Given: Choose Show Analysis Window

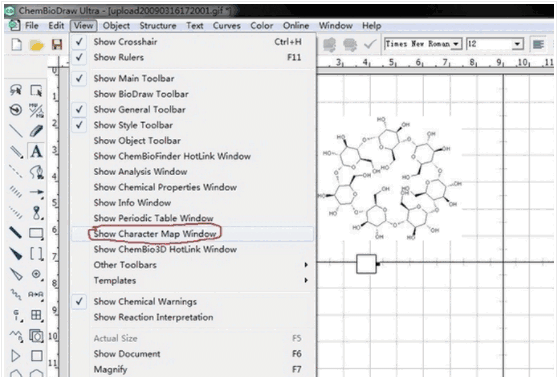Looking at the screenshot, I should (x=193, y=172).
